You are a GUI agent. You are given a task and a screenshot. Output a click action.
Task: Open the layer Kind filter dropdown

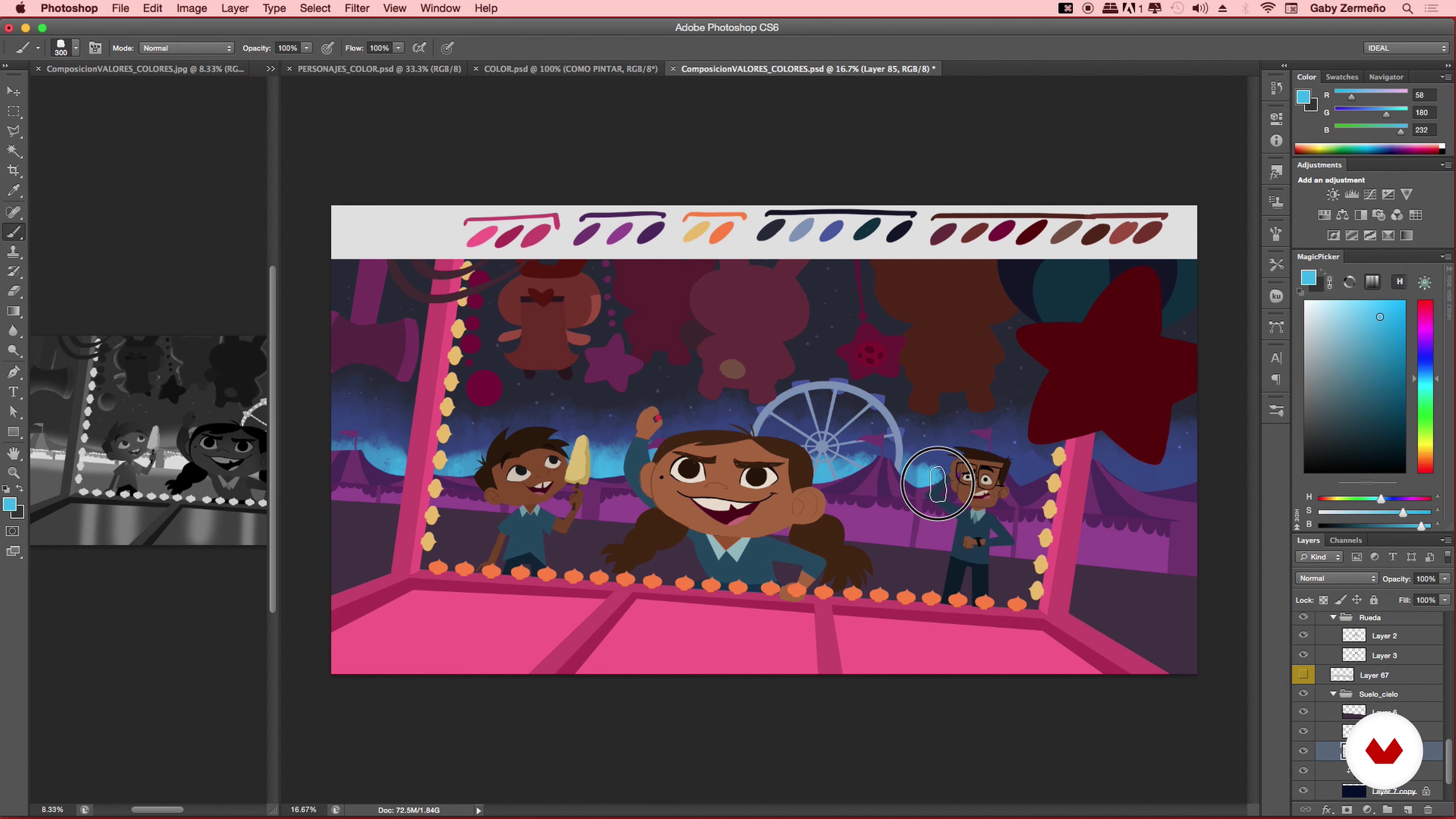1319,557
